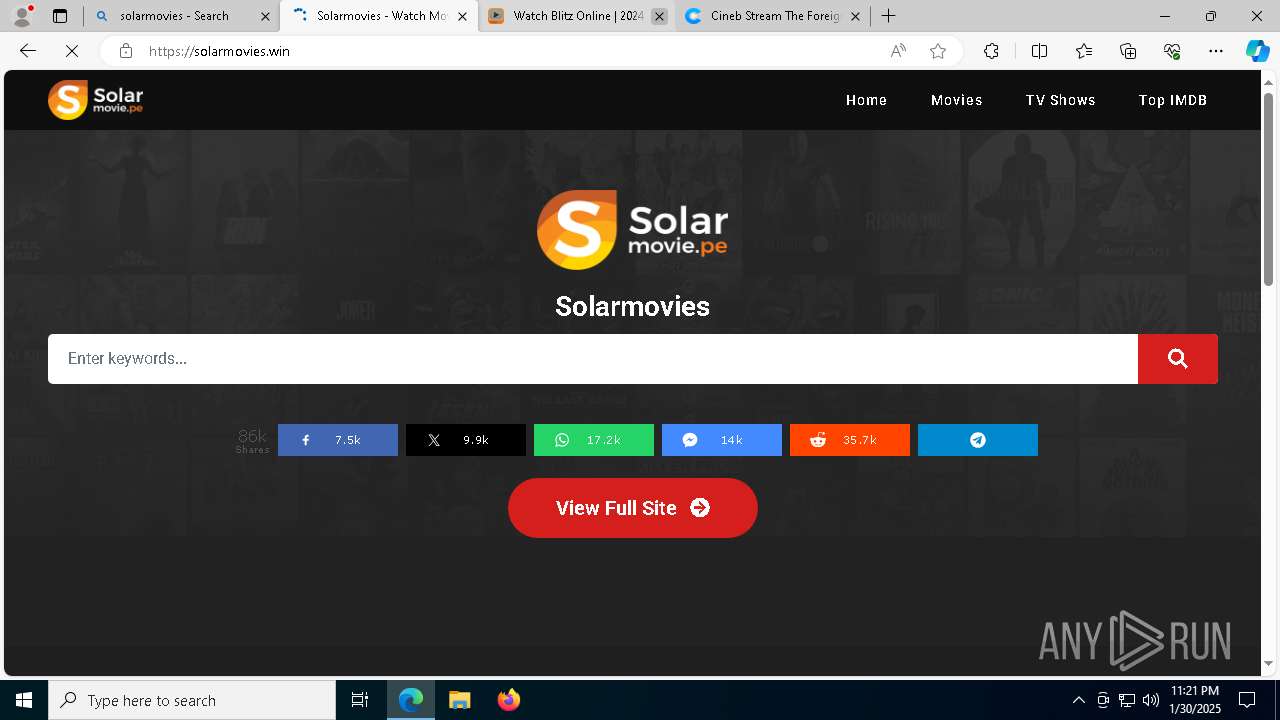
Task: Open browser Extensions menu
Action: click(x=991, y=51)
